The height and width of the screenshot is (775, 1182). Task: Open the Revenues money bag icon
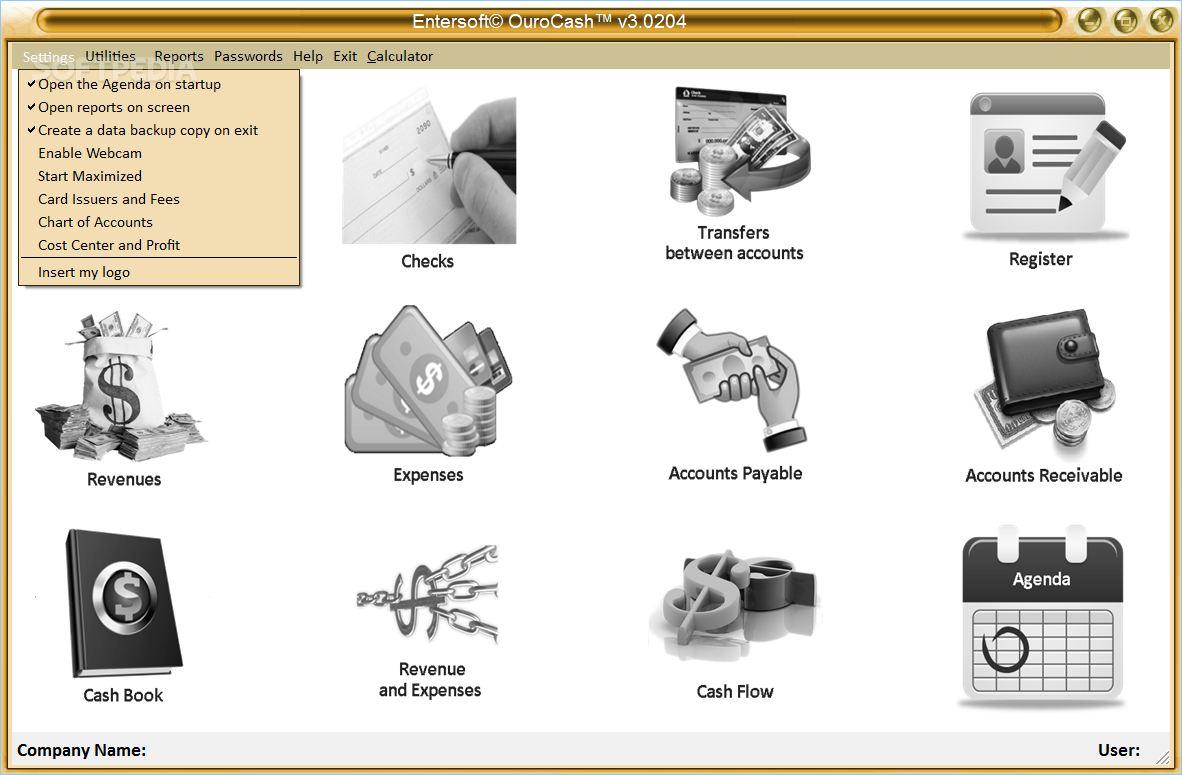coord(121,386)
